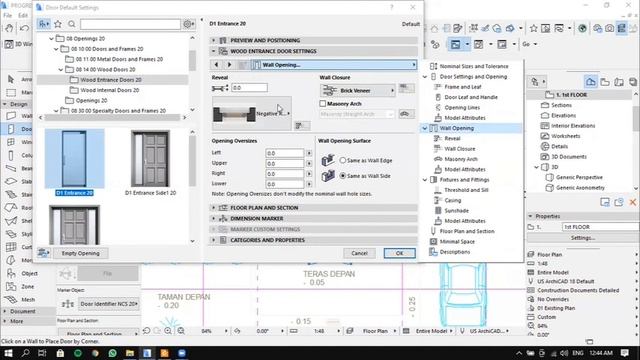Click the Settings button in the navigator properties
This screenshot has width=640, height=360.
[x=582, y=238]
